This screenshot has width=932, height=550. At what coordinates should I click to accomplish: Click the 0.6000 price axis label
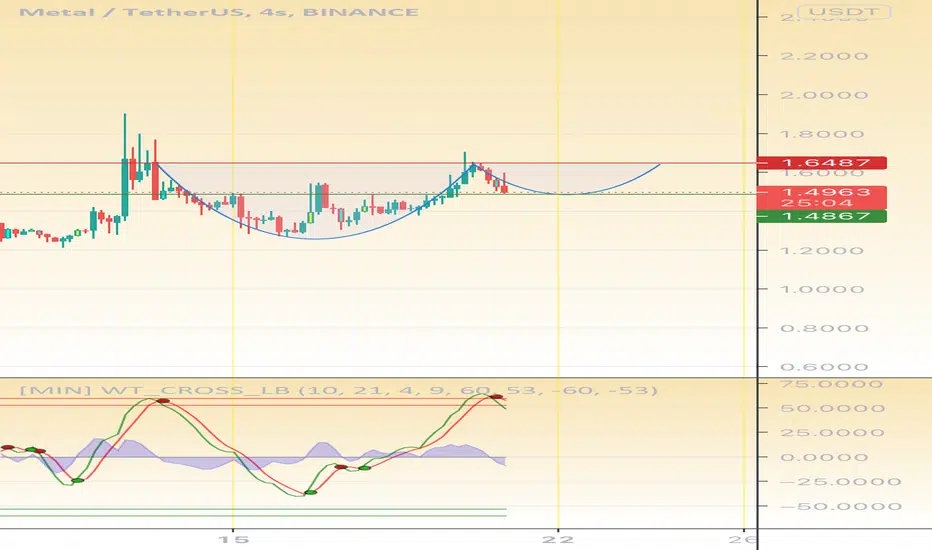pos(824,367)
